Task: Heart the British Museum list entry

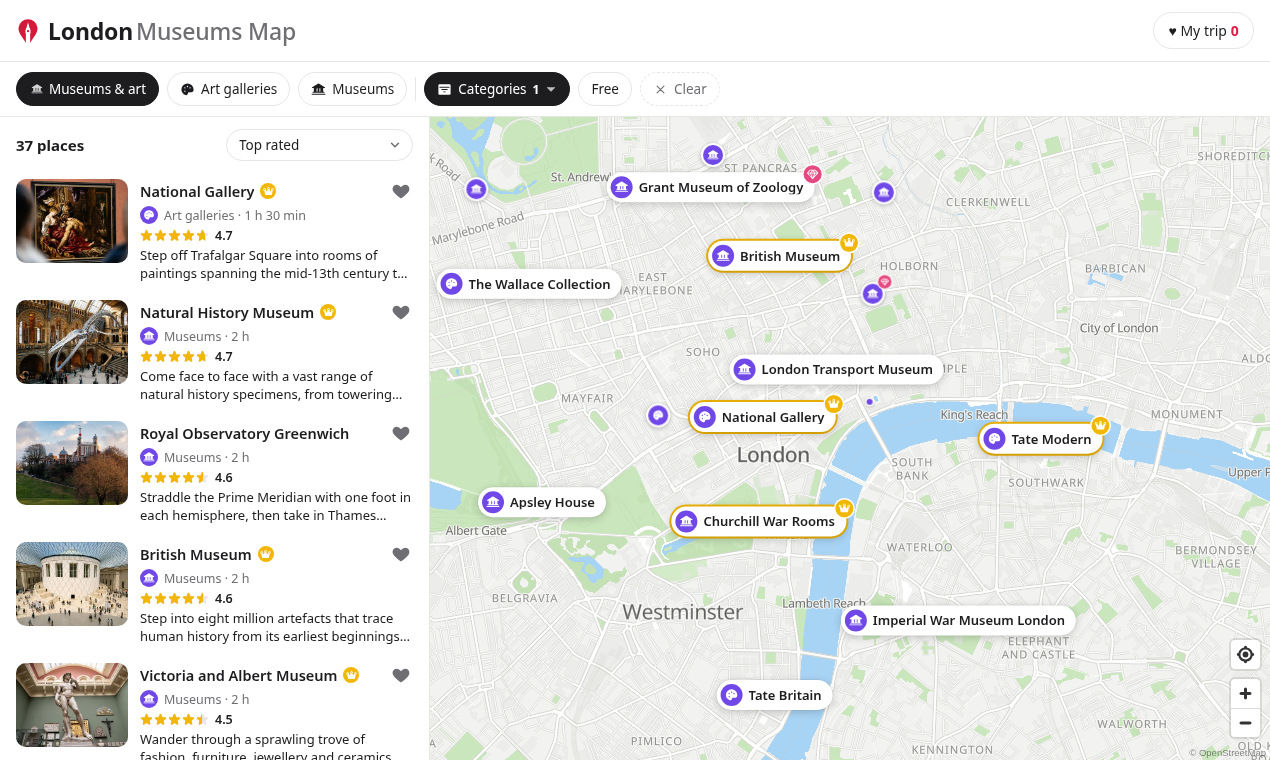Action: click(401, 555)
